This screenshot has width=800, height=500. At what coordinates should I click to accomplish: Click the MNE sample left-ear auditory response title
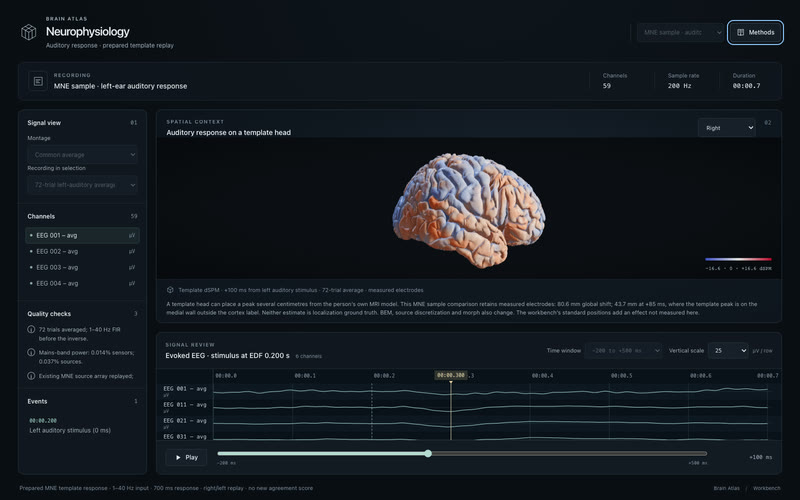tap(120, 86)
